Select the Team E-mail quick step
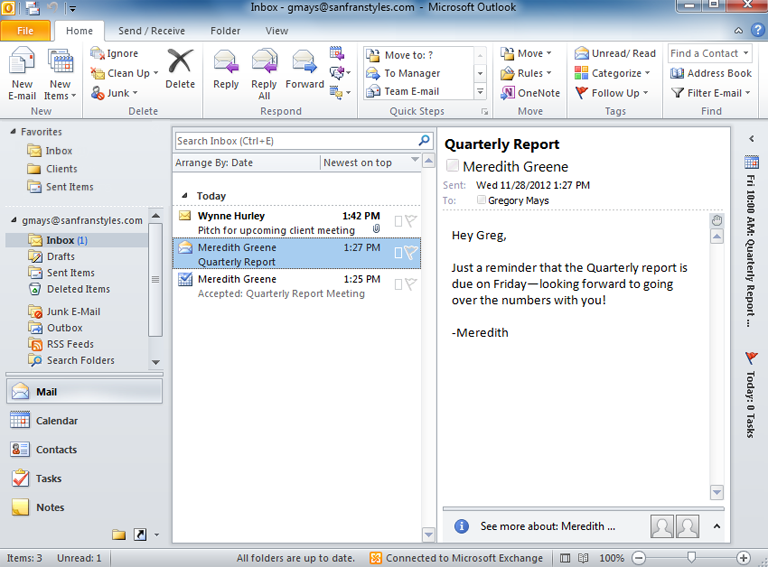The image size is (768, 567). 418,91
